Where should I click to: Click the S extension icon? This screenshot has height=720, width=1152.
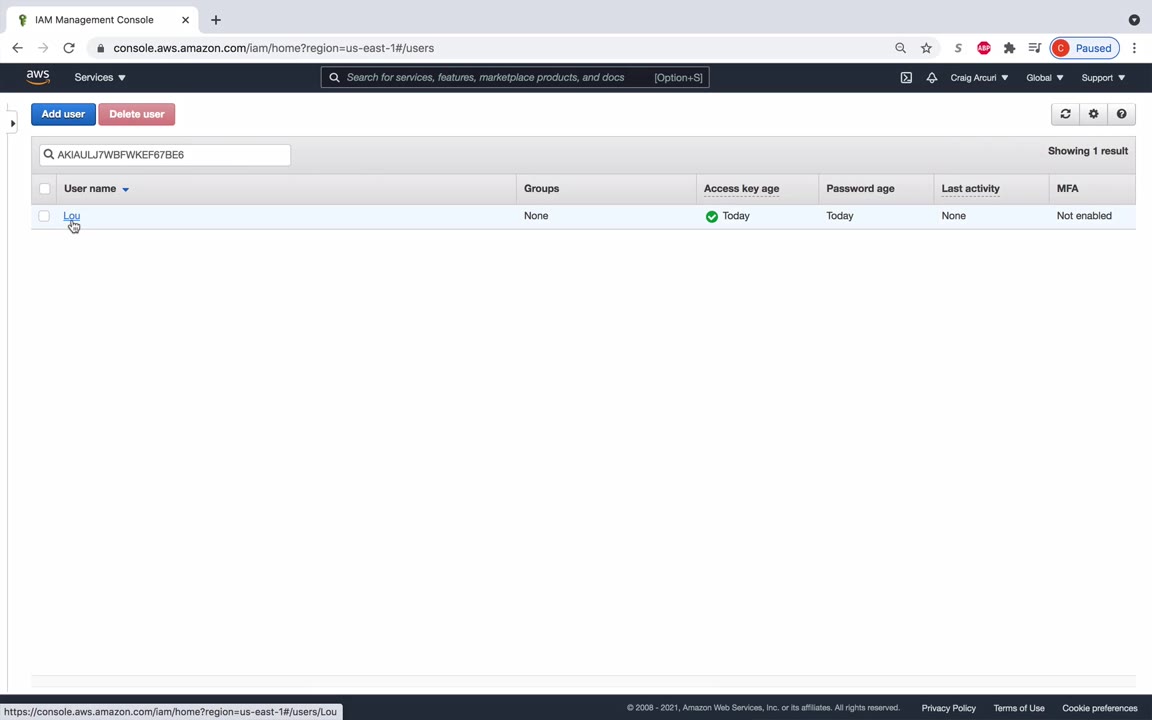coord(958,48)
